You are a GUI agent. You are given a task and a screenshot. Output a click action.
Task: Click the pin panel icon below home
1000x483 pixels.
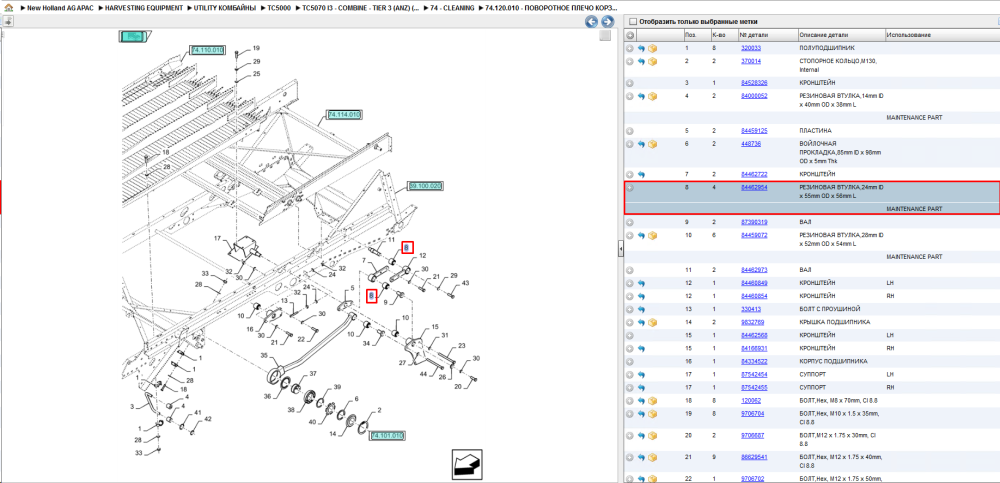coord(8,22)
